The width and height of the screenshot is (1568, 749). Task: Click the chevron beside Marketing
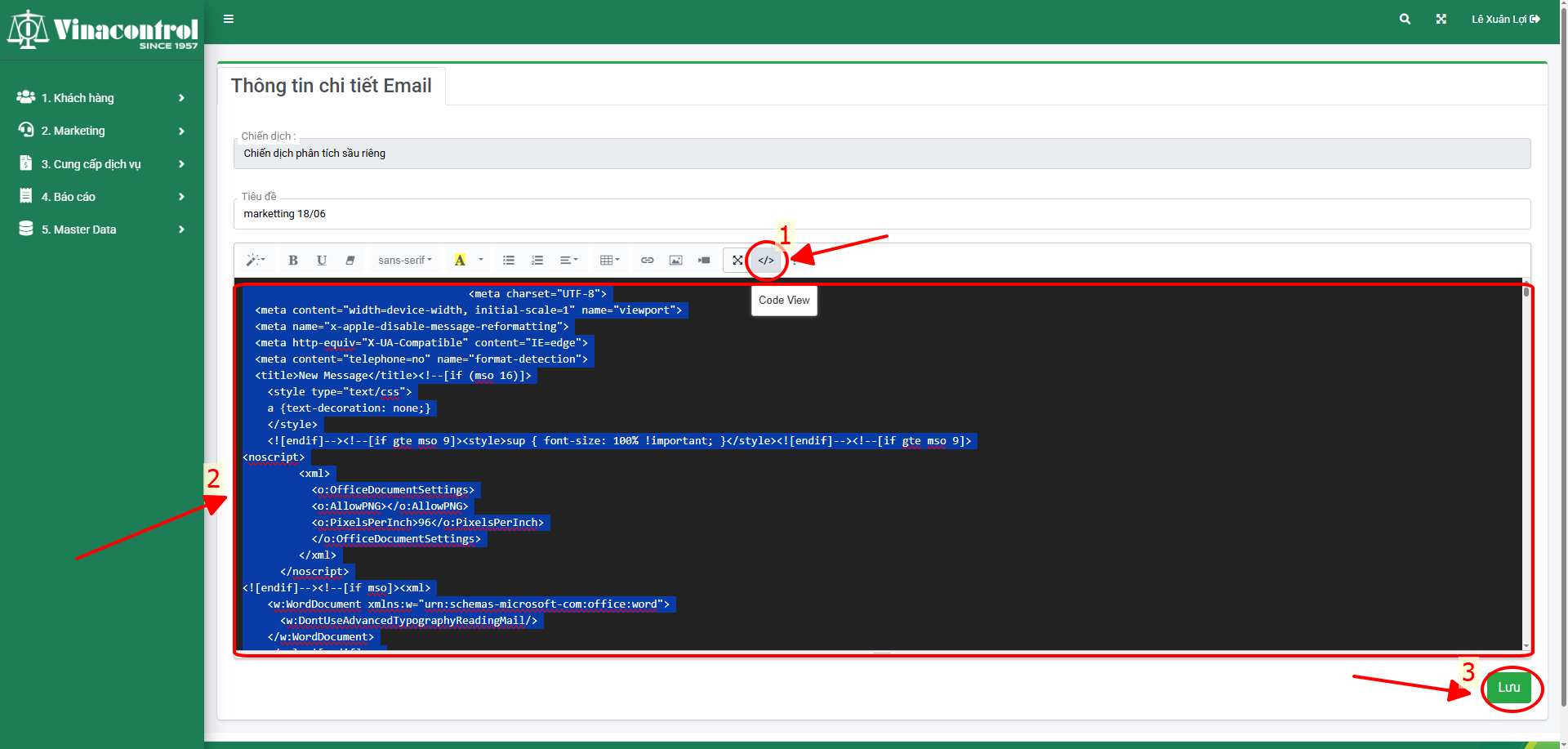coord(181,131)
